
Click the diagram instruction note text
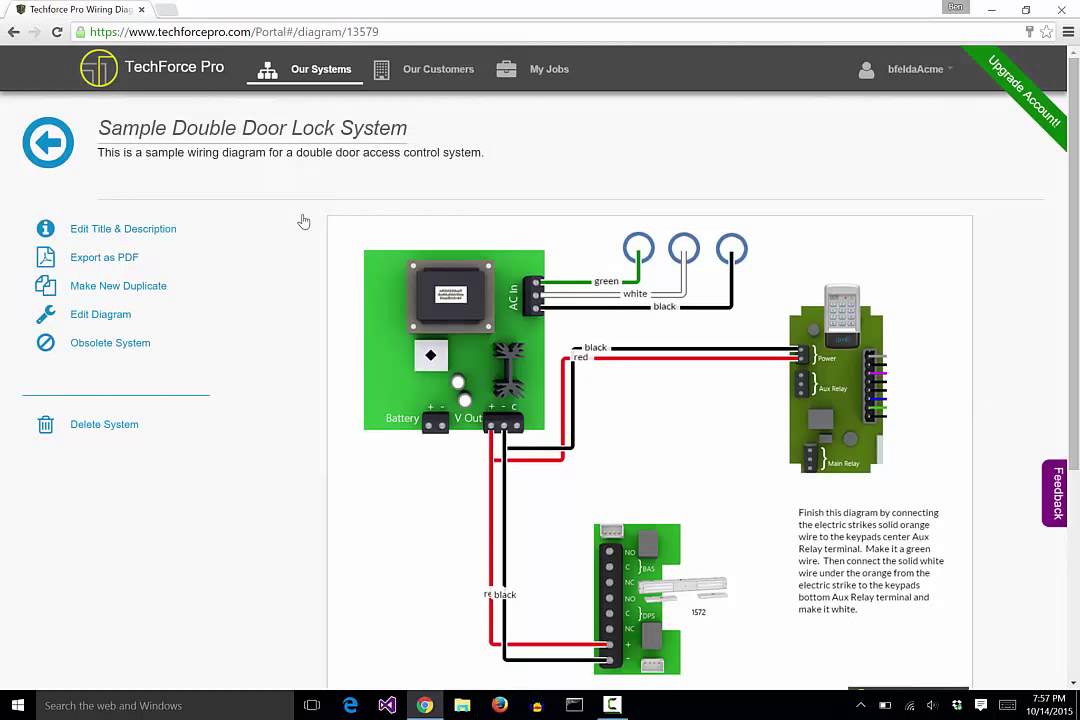871,561
